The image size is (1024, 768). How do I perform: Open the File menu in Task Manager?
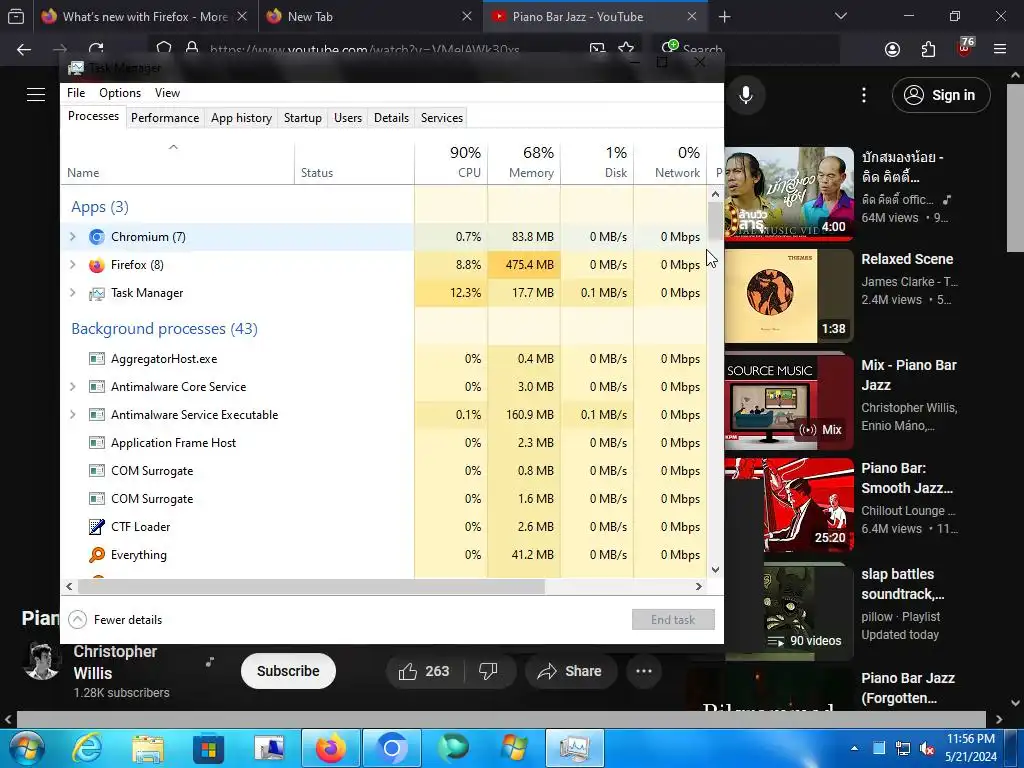(76, 93)
